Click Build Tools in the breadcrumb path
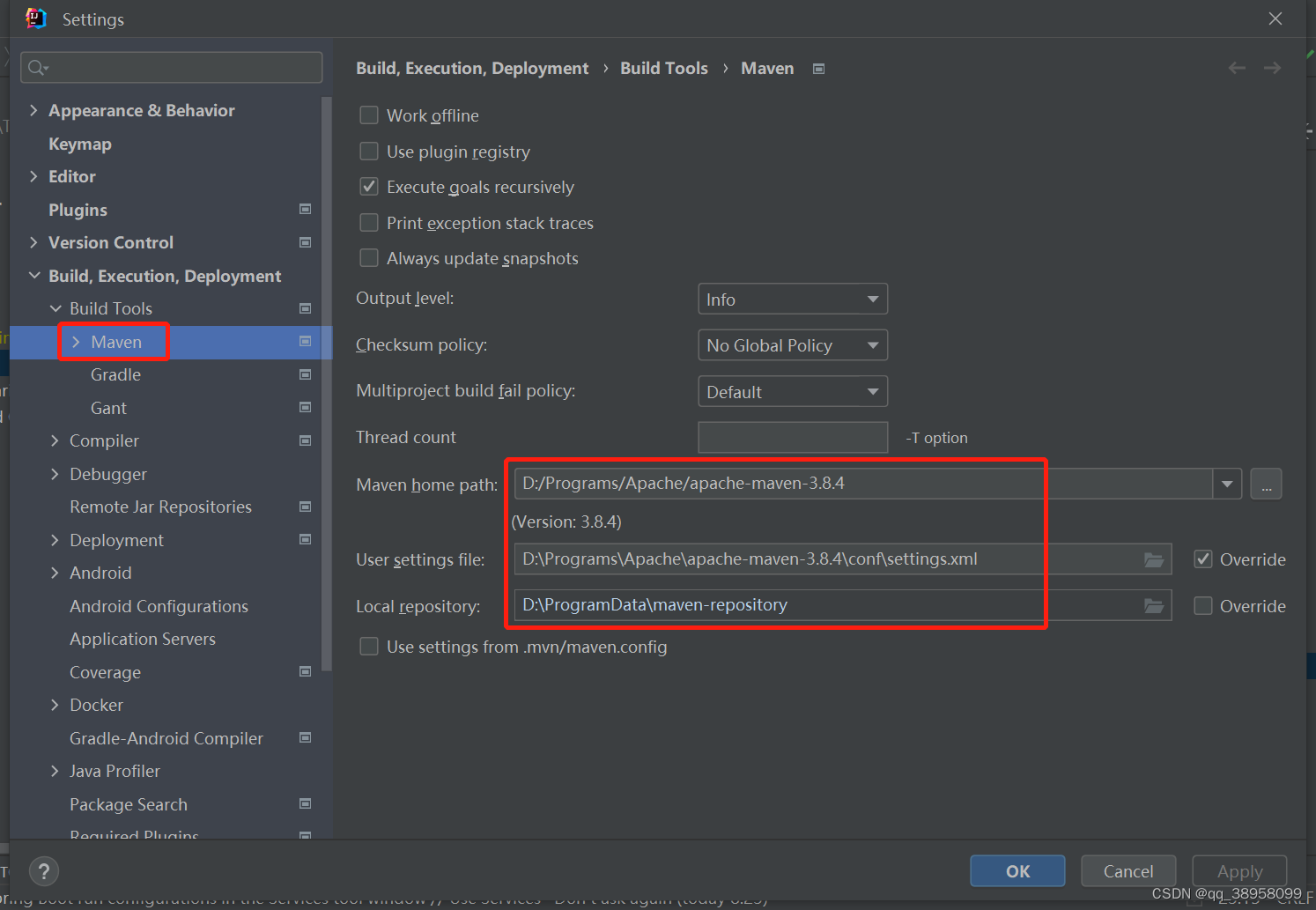Image resolution: width=1316 pixels, height=910 pixels. 663,68
